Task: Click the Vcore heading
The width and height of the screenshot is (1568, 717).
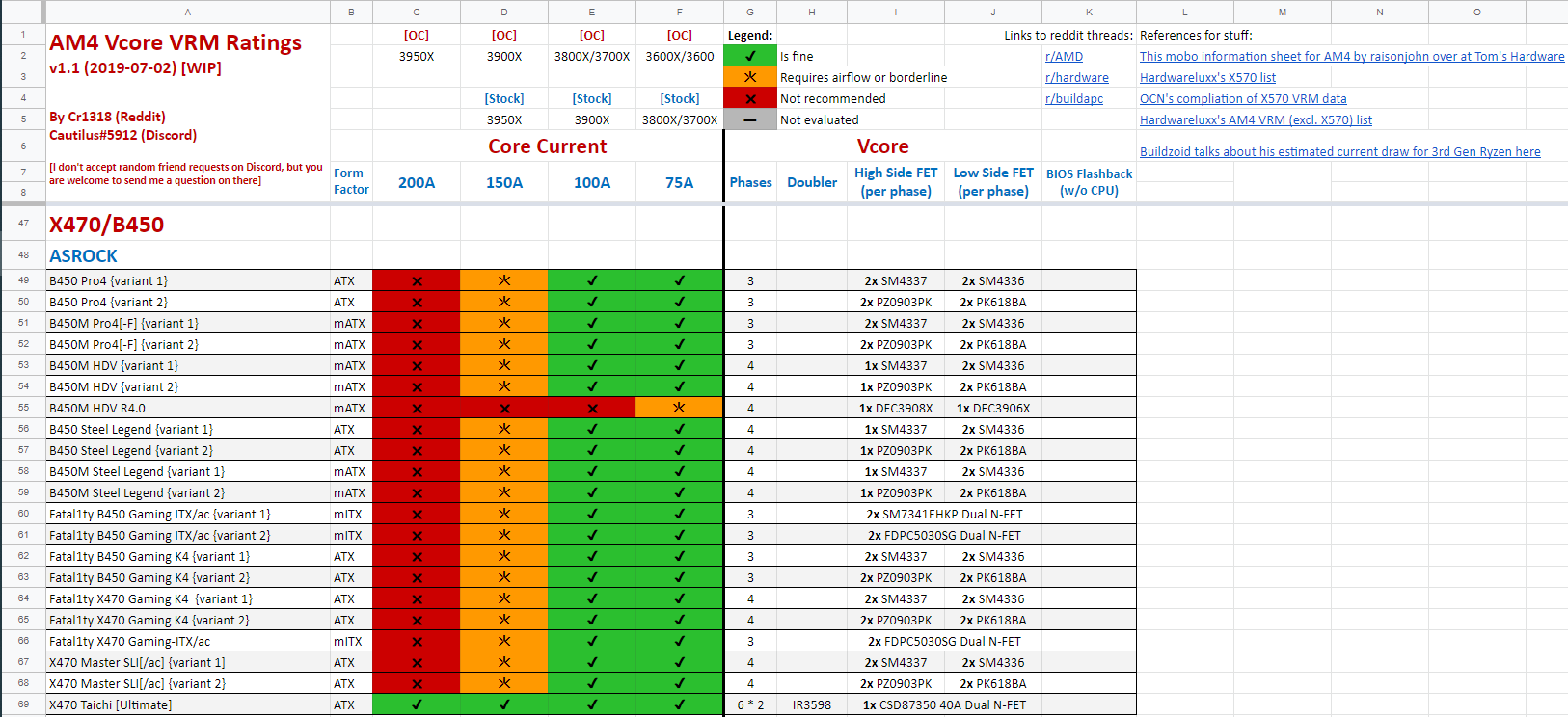Action: coord(883,146)
